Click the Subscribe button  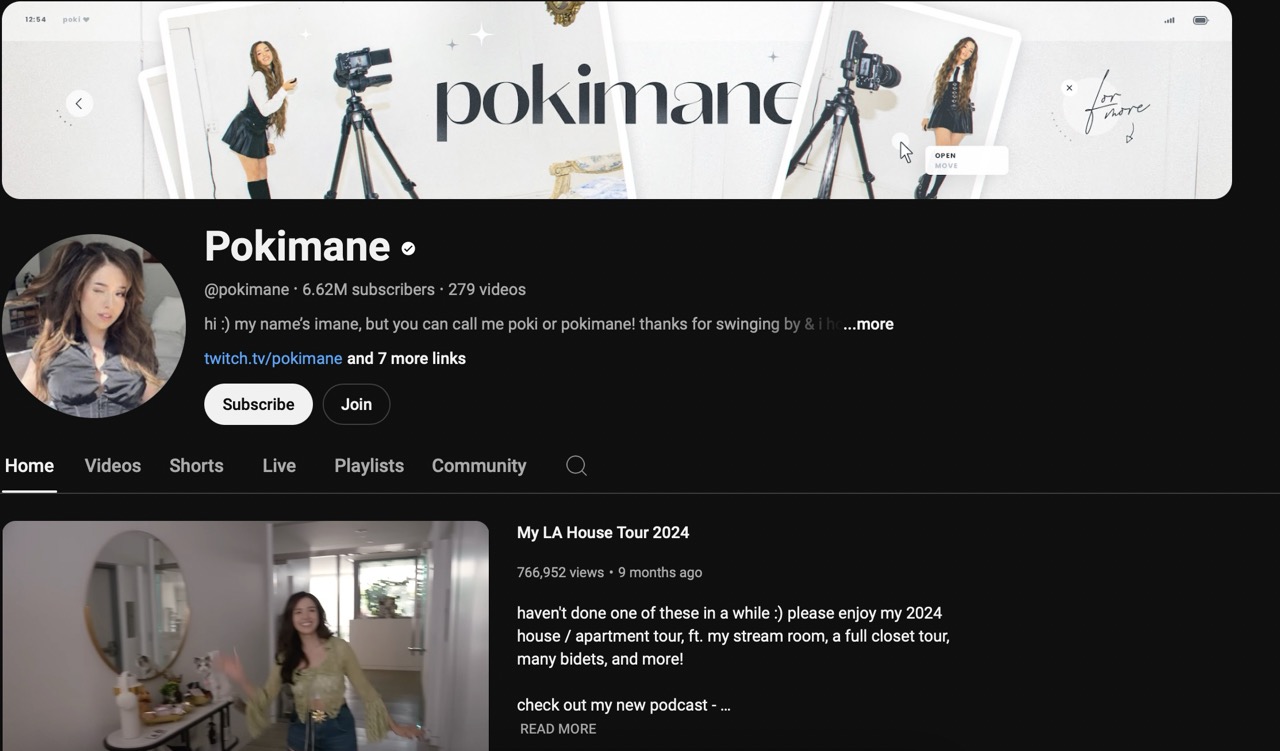[258, 404]
